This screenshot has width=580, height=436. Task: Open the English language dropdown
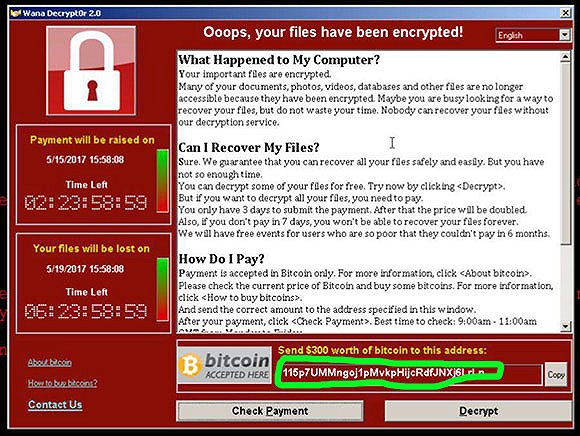pos(533,35)
